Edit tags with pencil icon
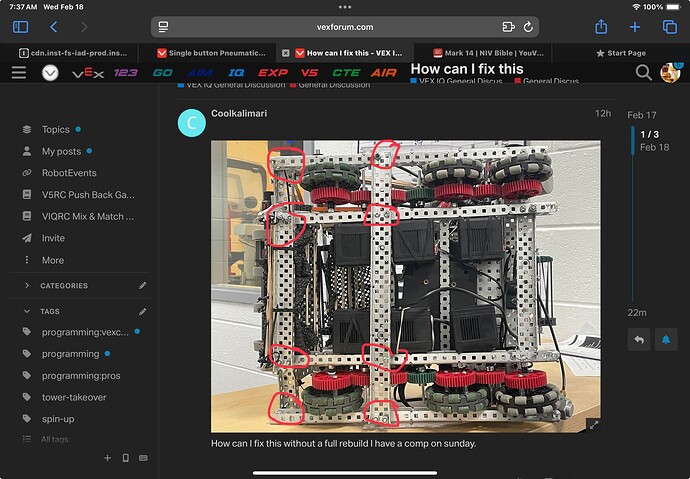The width and height of the screenshot is (690, 479). point(142,311)
